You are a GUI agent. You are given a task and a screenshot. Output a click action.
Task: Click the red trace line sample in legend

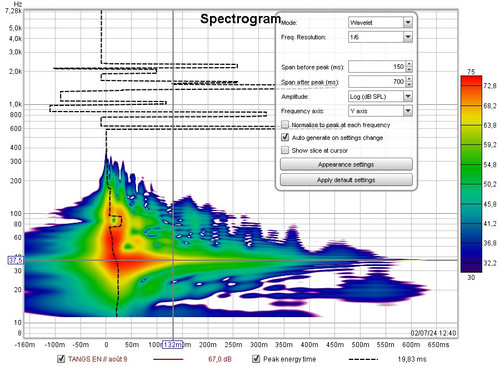click(168, 359)
